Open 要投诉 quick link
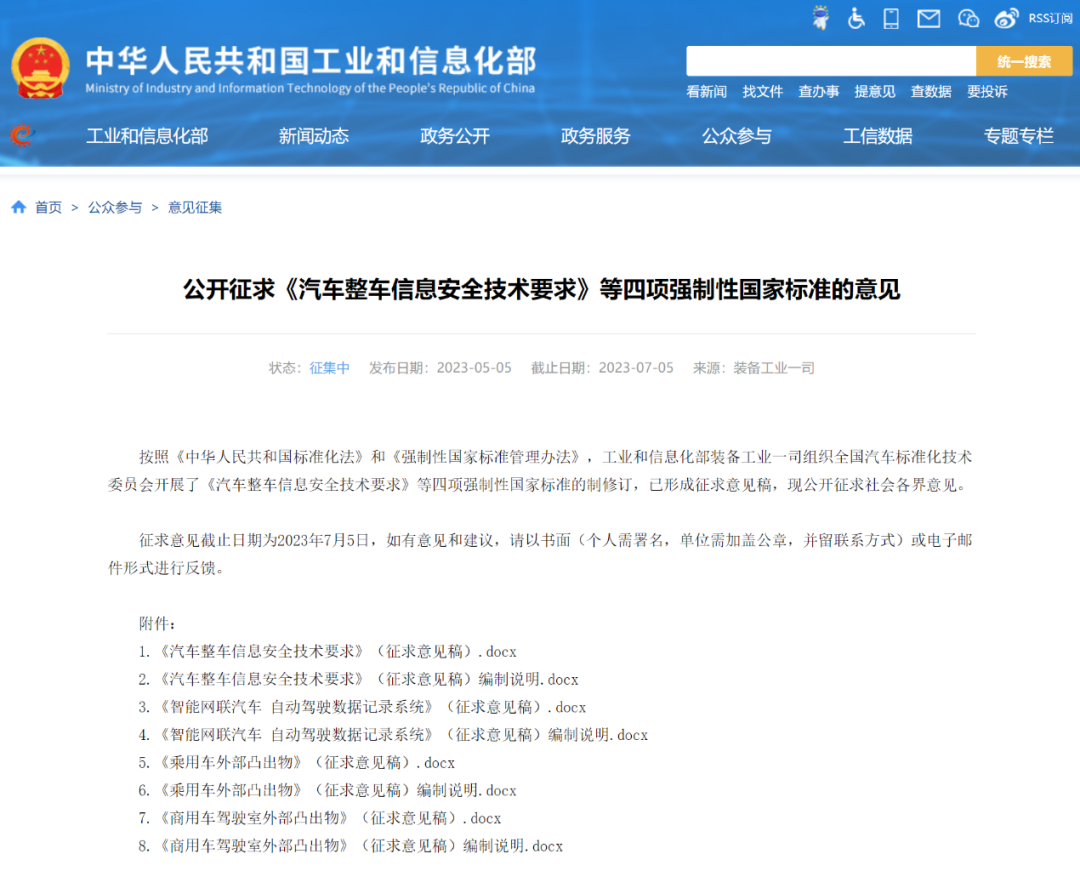This screenshot has width=1080, height=871. click(987, 92)
